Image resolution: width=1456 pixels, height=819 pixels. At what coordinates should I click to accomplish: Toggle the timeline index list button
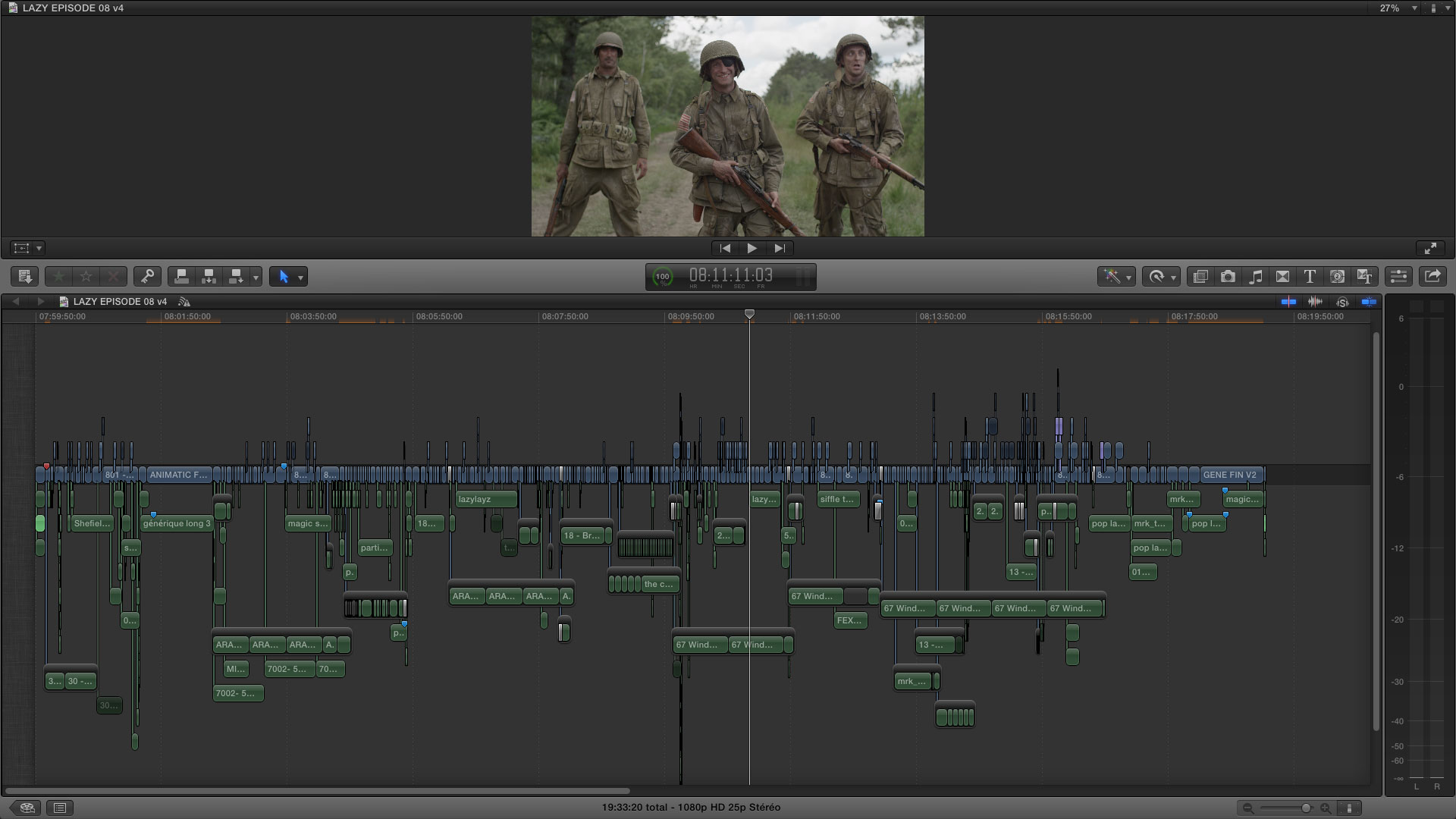coord(61,808)
